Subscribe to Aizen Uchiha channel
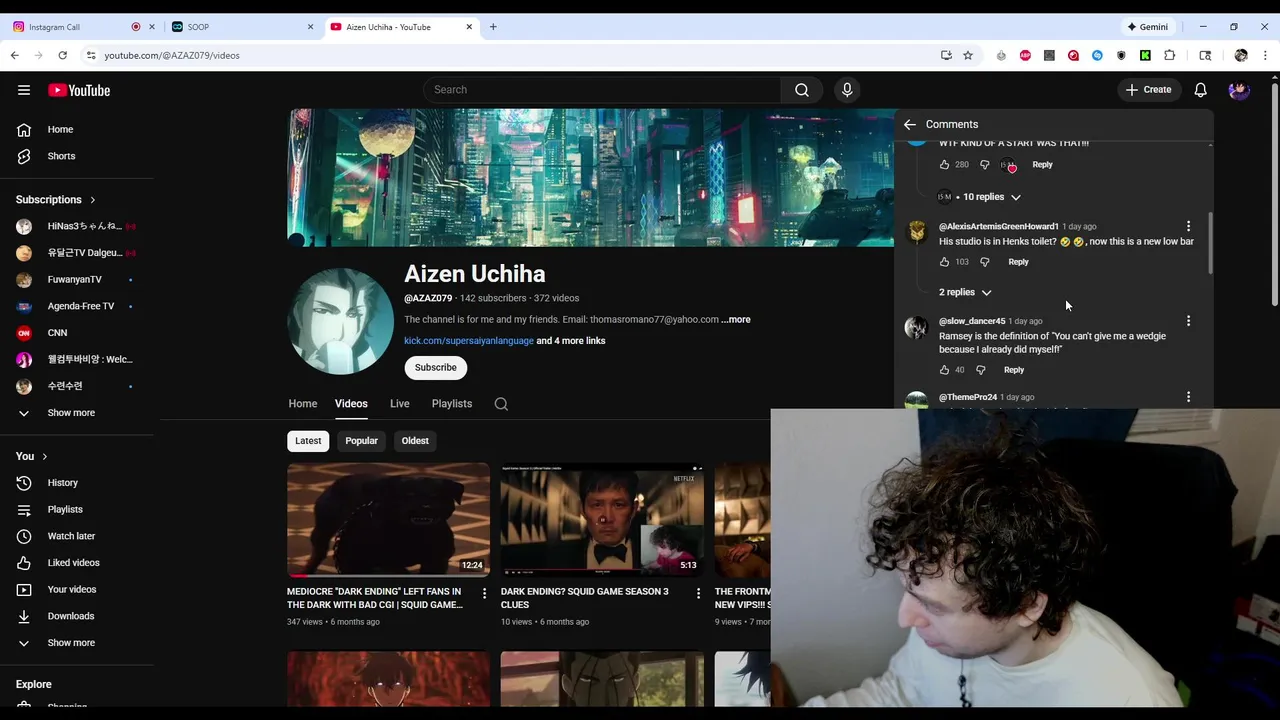This screenshot has width=1280, height=720. pyautogui.click(x=436, y=368)
